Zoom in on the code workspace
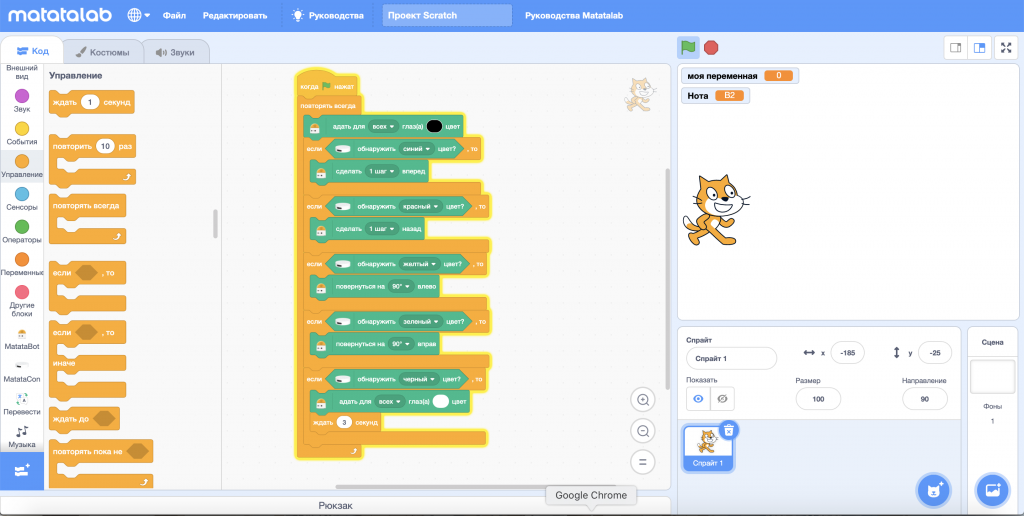 click(x=644, y=400)
